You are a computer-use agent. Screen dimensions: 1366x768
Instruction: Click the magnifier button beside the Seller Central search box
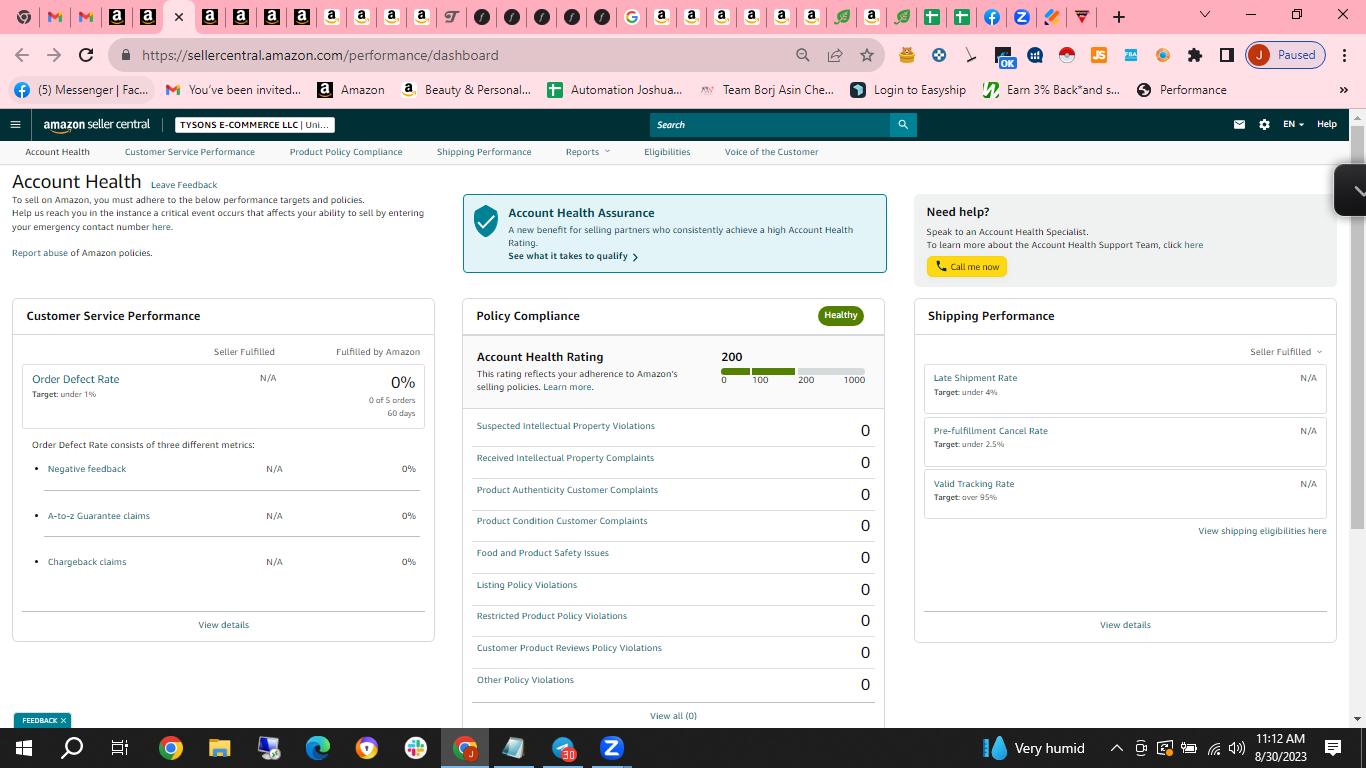pyautogui.click(x=903, y=125)
